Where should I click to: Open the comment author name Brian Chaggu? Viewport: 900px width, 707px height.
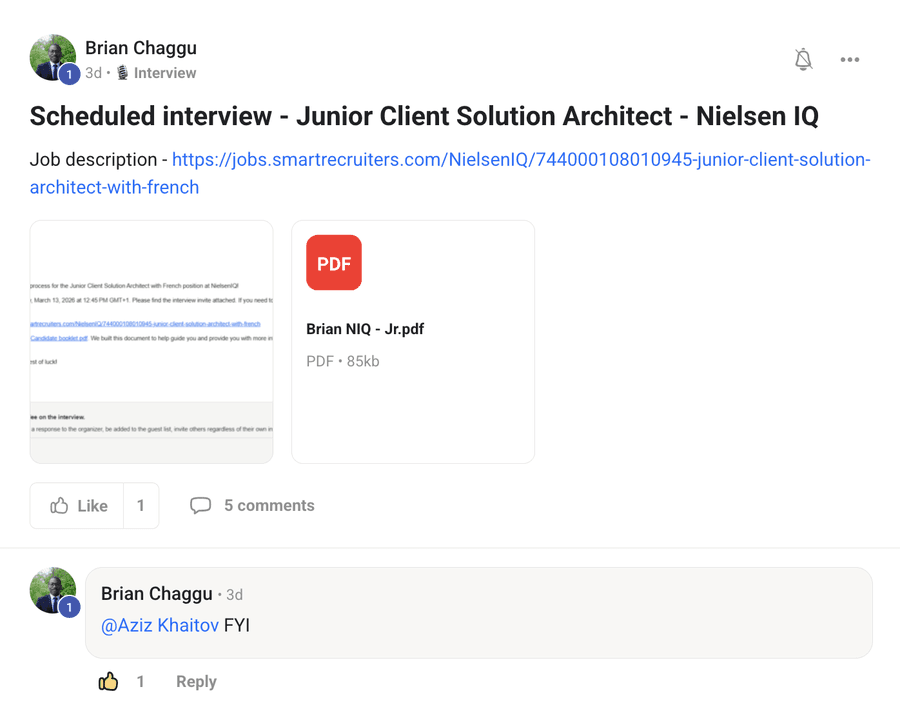[157, 593]
